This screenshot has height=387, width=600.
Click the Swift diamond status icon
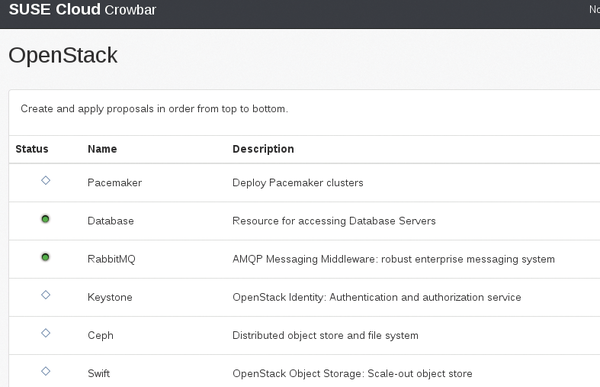46,371
